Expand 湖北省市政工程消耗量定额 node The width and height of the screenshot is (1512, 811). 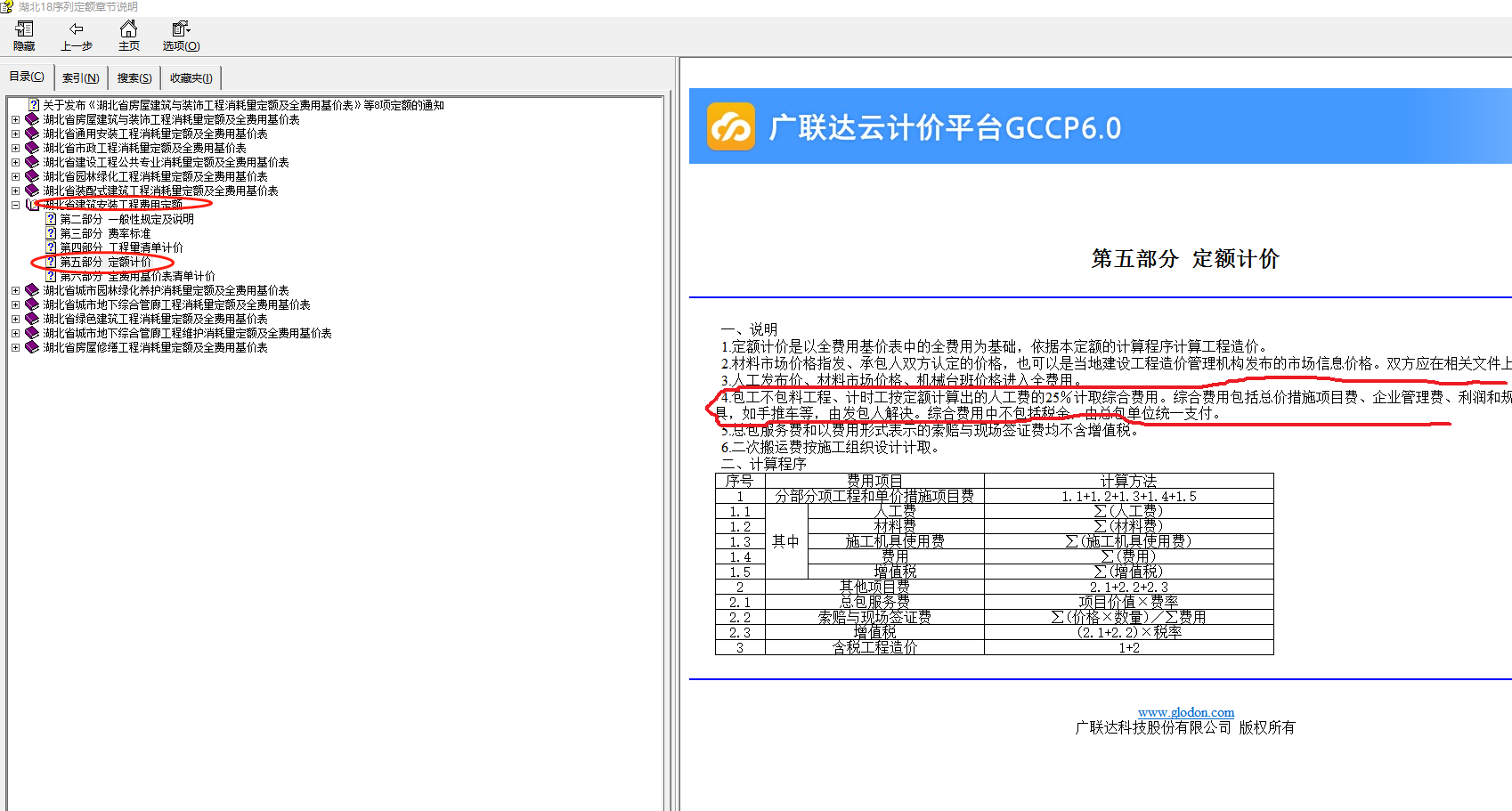pos(15,148)
